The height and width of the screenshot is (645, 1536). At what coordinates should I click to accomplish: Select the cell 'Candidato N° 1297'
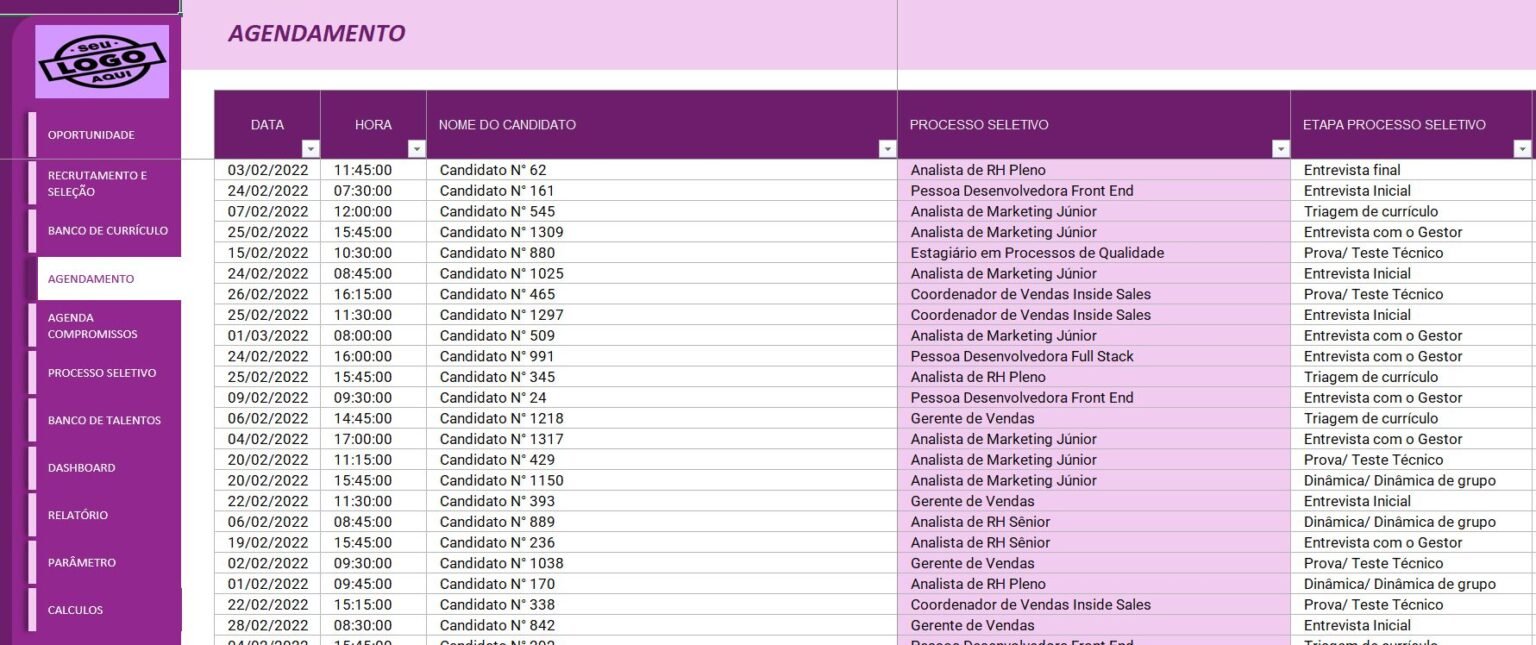pyautogui.click(x=662, y=315)
